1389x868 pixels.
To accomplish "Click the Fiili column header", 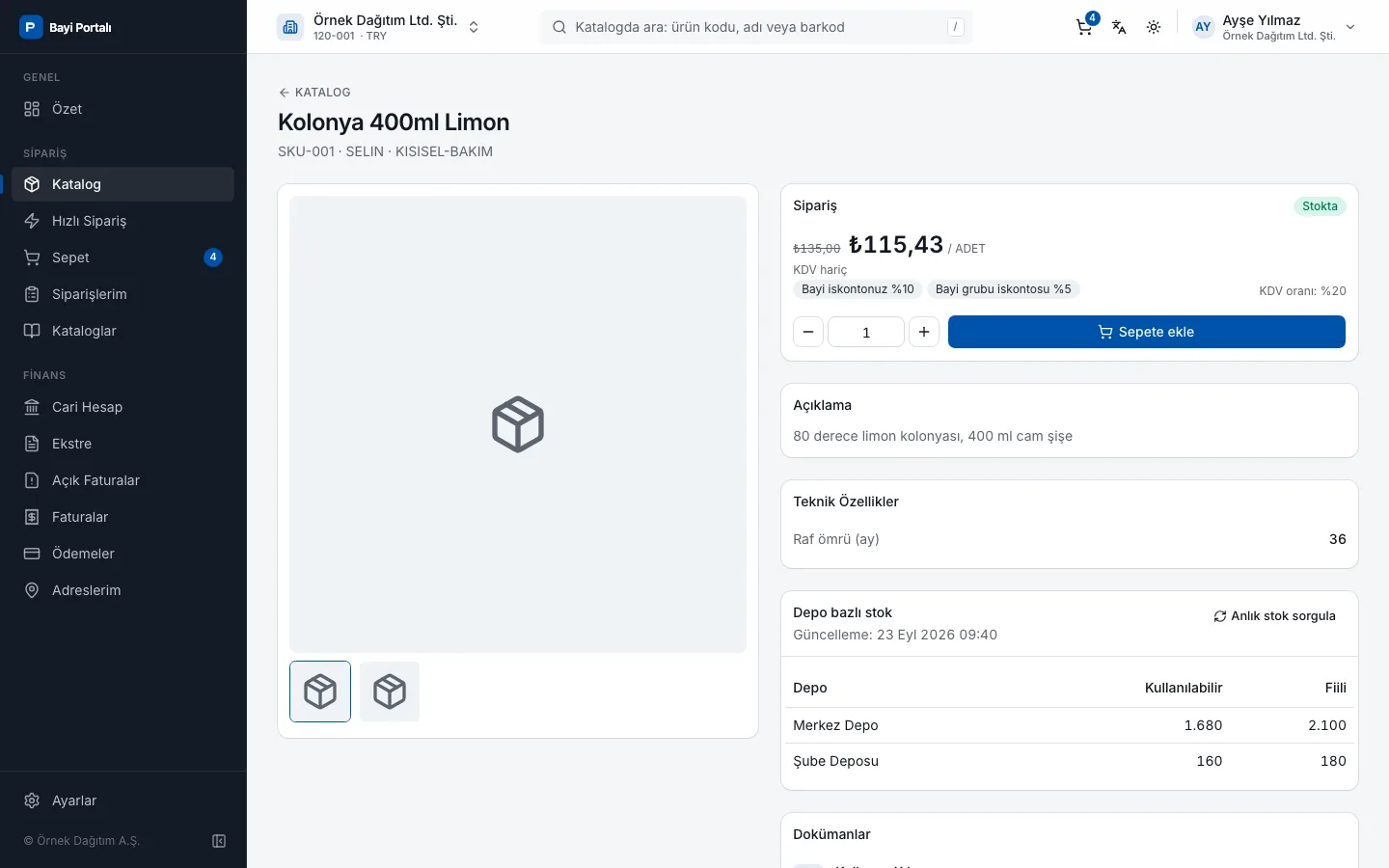I will 1336,688.
